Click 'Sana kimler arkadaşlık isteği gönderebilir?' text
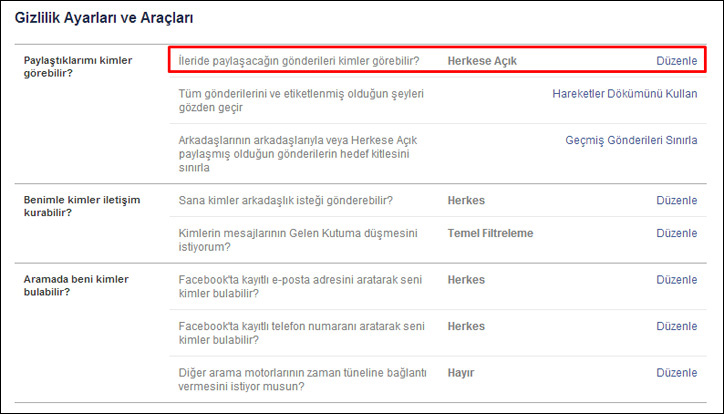Image resolution: width=724 pixels, height=414 pixels. (285, 200)
